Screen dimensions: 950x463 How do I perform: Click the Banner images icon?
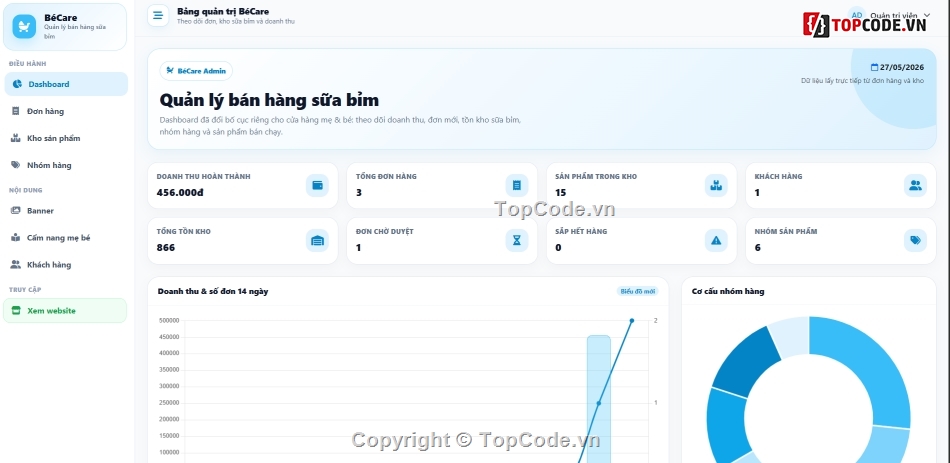pos(16,210)
